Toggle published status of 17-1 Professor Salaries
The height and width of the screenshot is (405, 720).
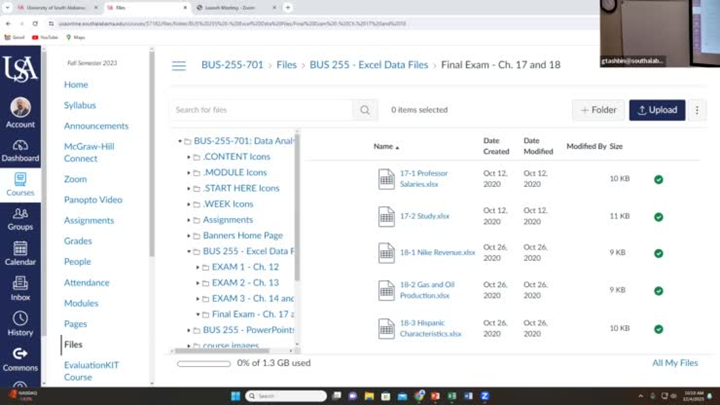coord(658,180)
